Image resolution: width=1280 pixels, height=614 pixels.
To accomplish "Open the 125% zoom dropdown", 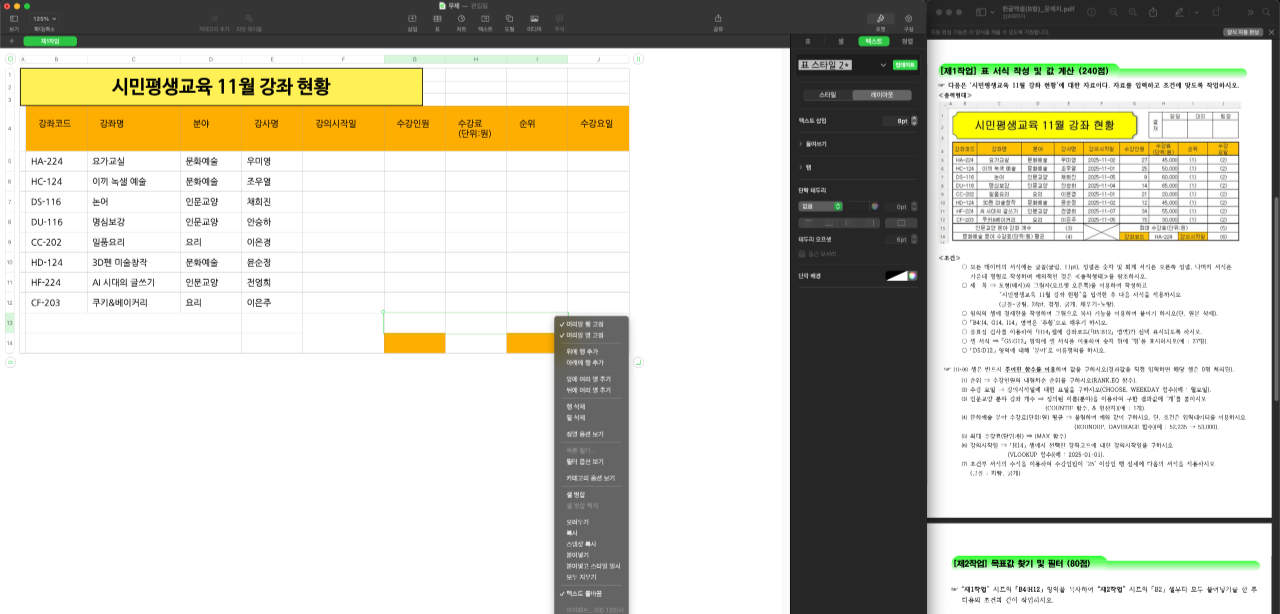I will pyautogui.click(x=44, y=19).
